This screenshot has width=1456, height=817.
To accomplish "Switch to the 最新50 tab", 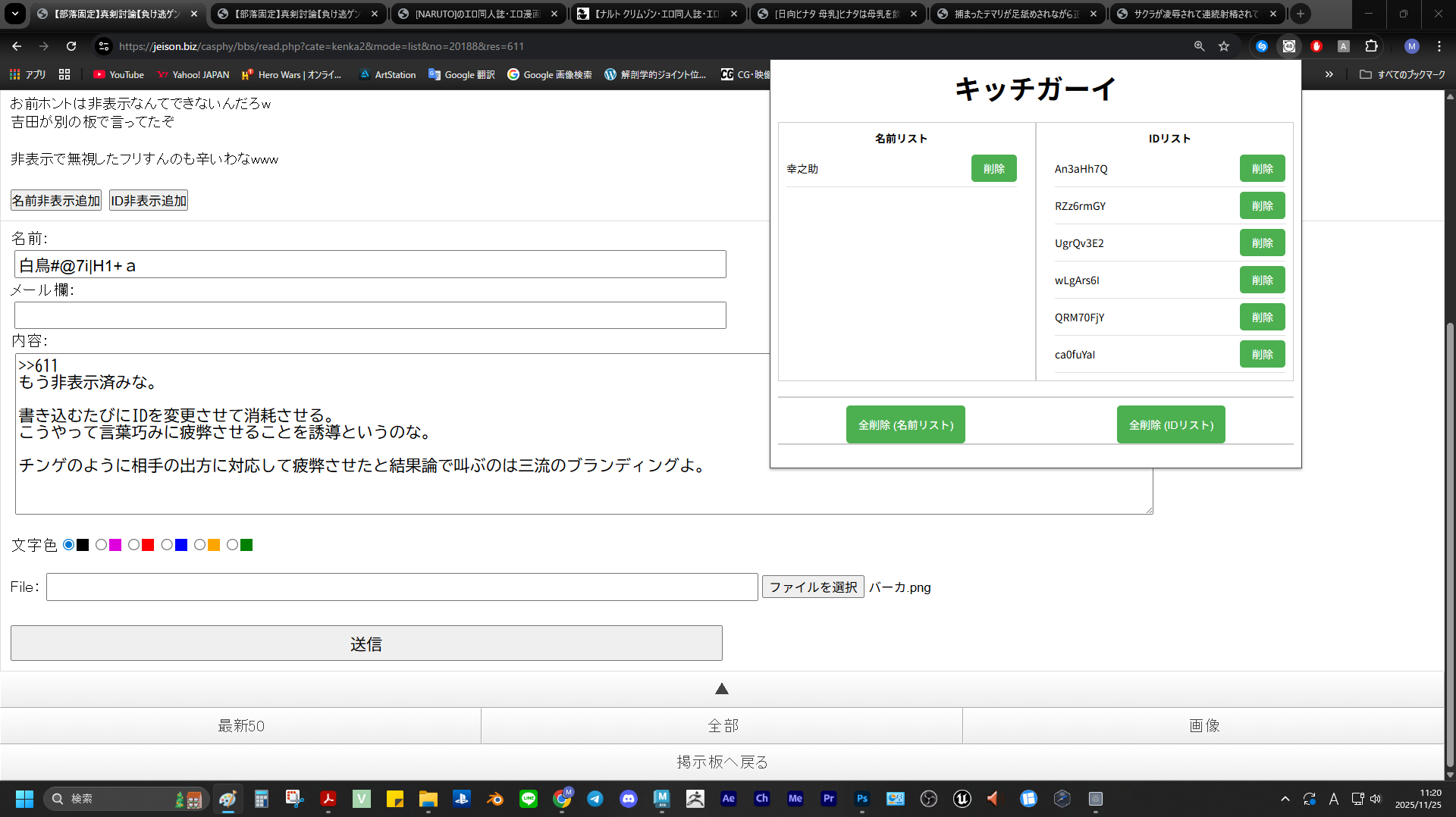I will pyautogui.click(x=241, y=726).
